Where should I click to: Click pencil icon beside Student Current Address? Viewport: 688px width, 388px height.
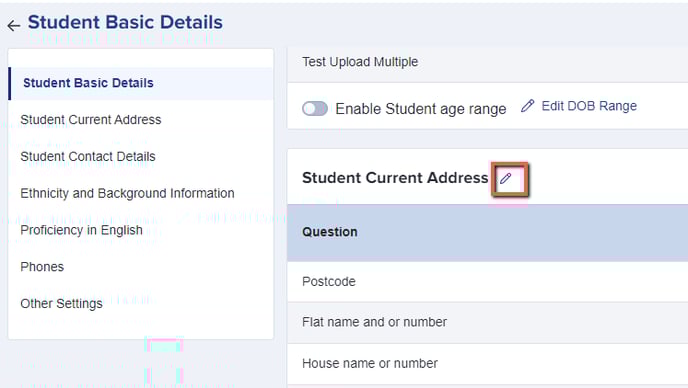pos(506,178)
